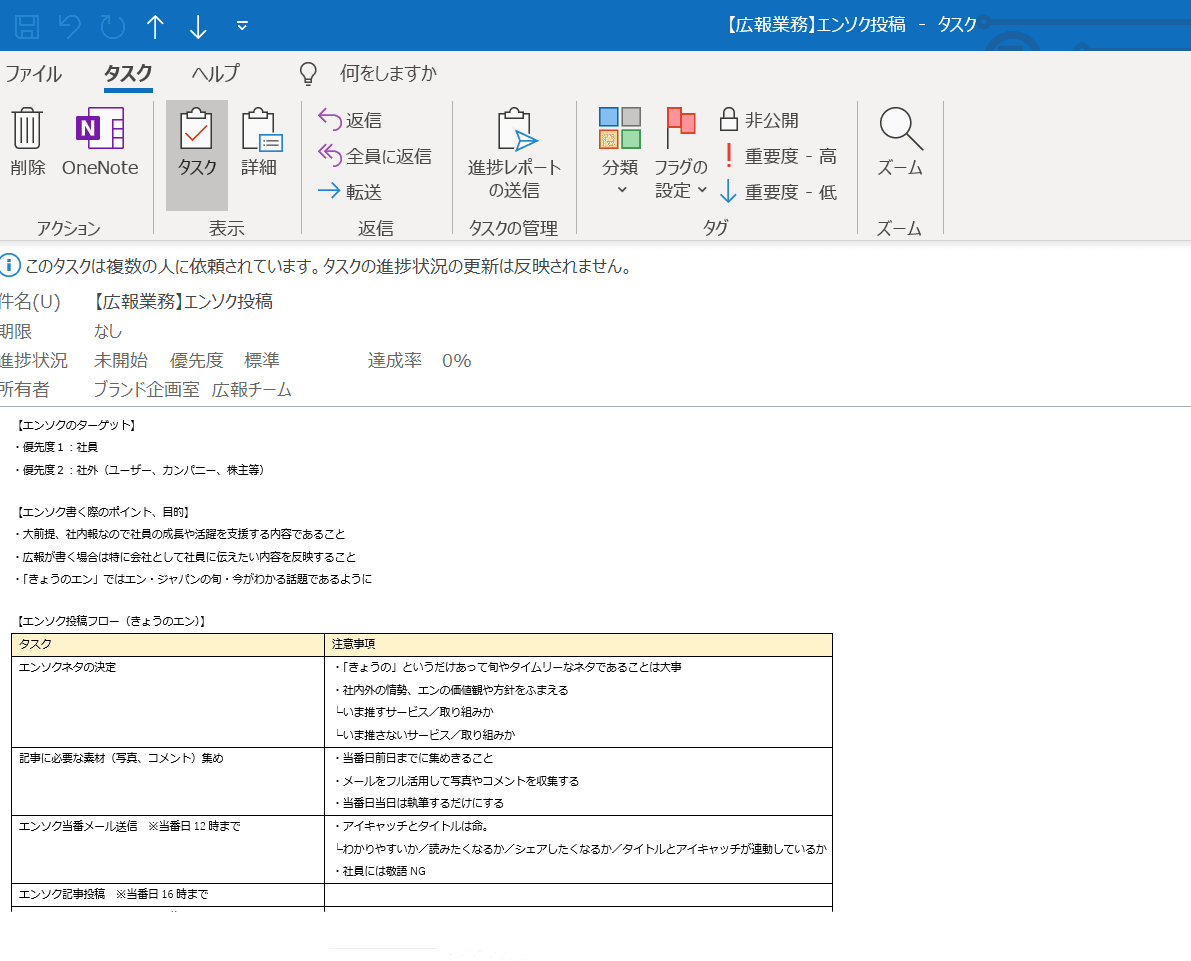This screenshot has height=961, width=1191.
Task: Switch to the ヘルプ tab
Action: pyautogui.click(x=216, y=74)
